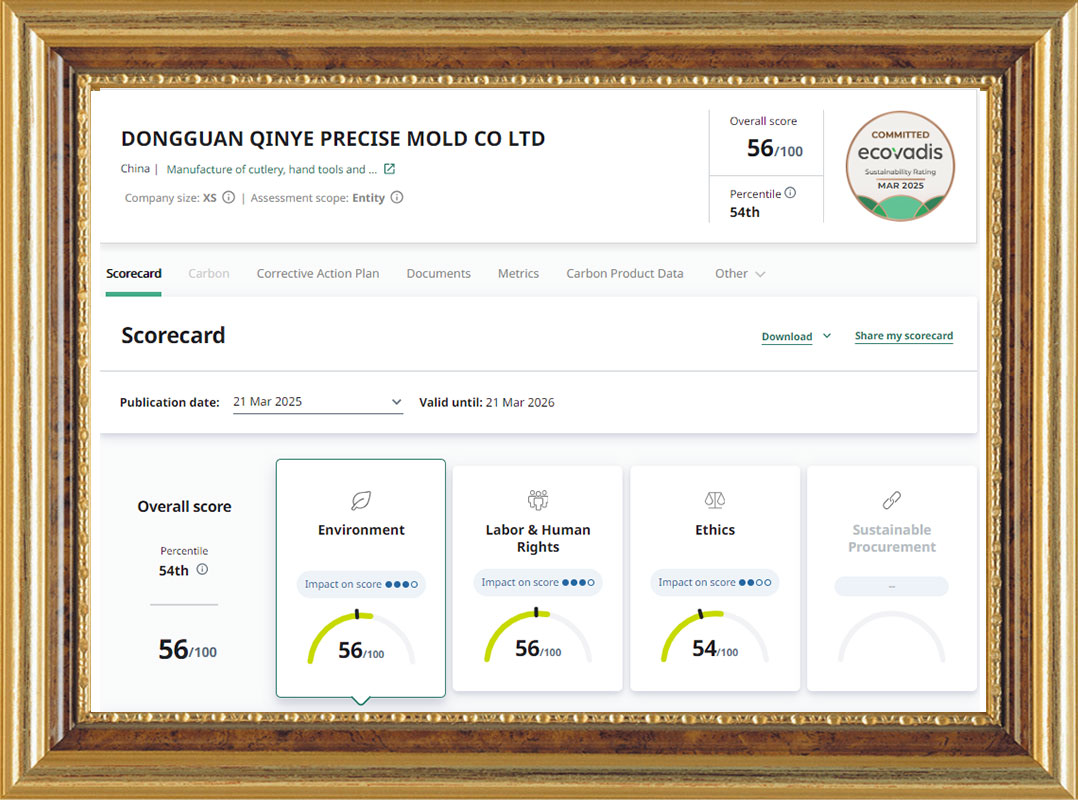Click Impact on score badge on Labor & Human Rights card
Image resolution: width=1078 pixels, height=800 pixels.
point(538,582)
